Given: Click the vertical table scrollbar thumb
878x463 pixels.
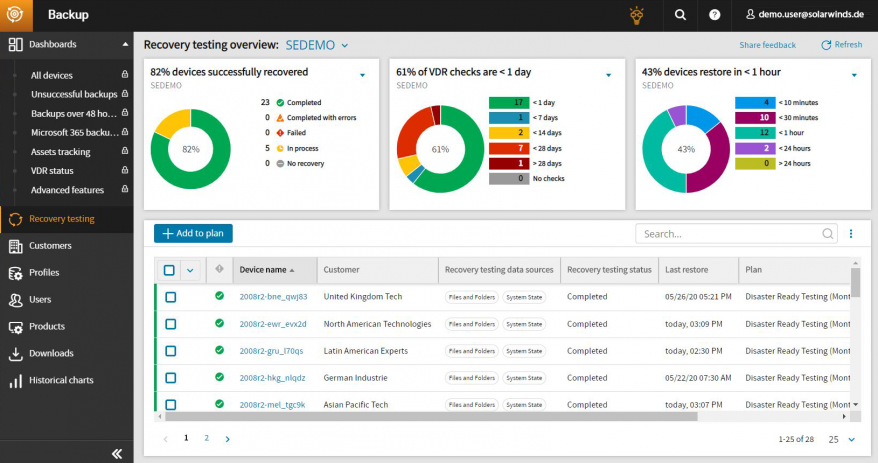Looking at the screenshot, I should 855,283.
